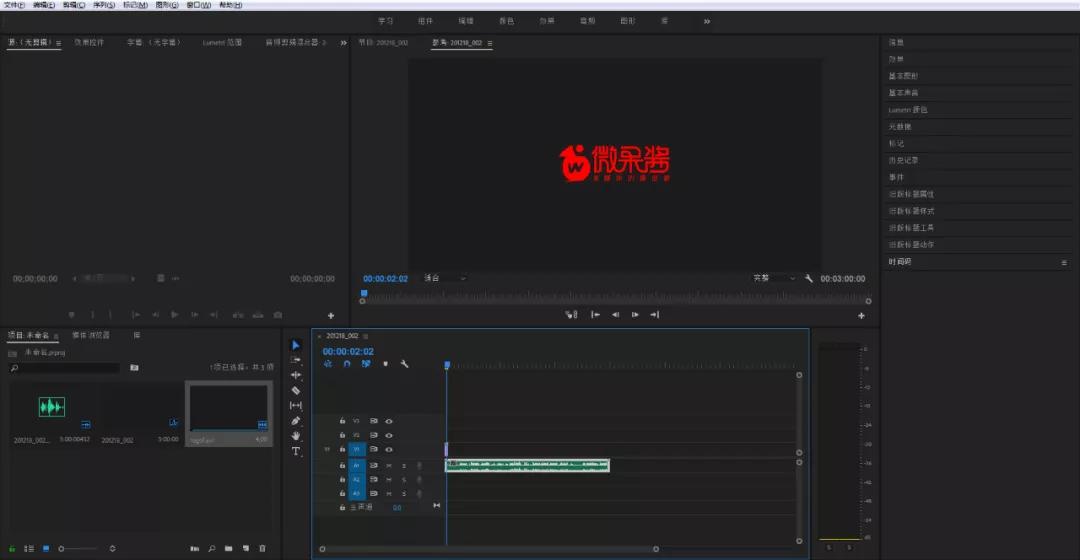Step forward one frame in program monitor

coord(635,315)
